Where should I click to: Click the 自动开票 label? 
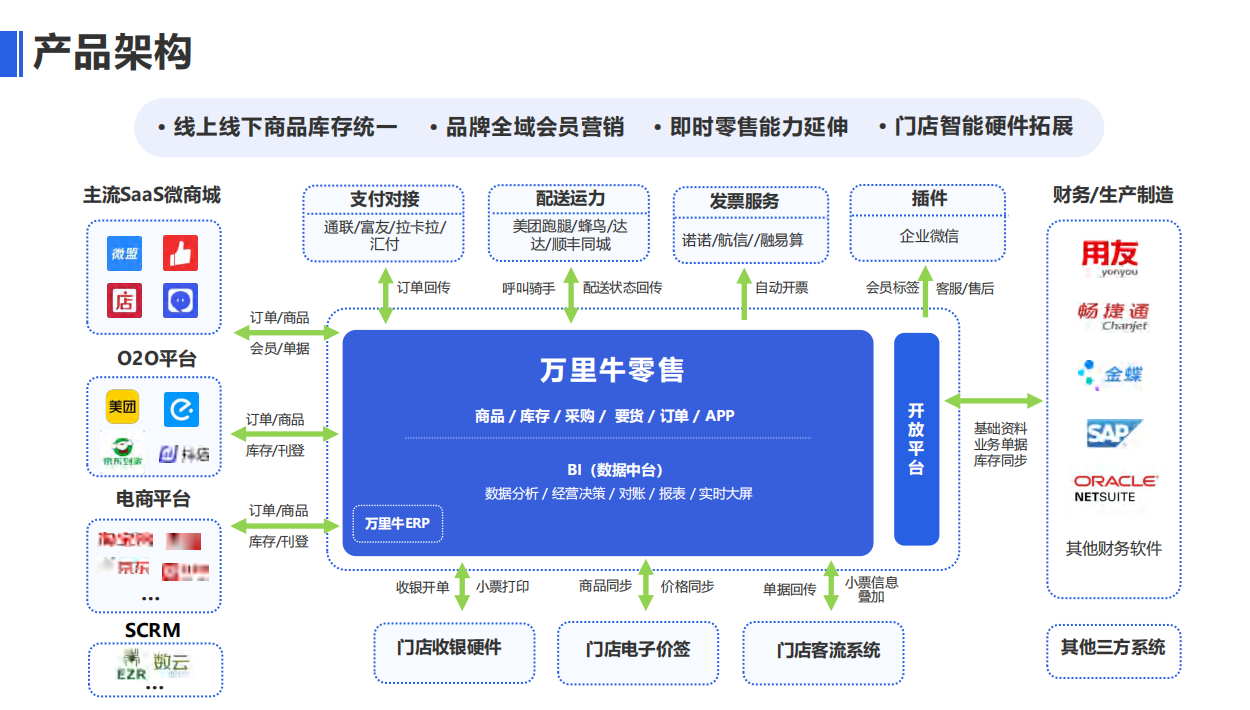(782, 288)
